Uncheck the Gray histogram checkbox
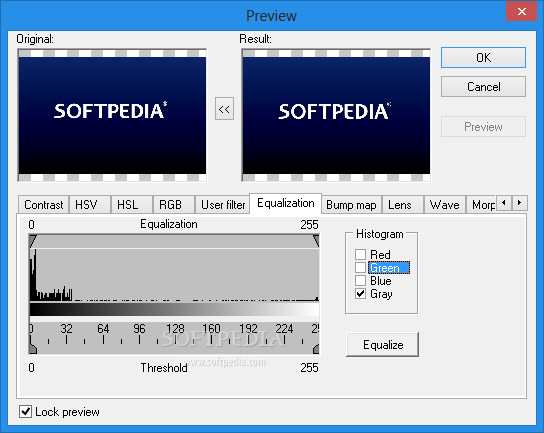This screenshot has width=544, height=433. tap(360, 294)
